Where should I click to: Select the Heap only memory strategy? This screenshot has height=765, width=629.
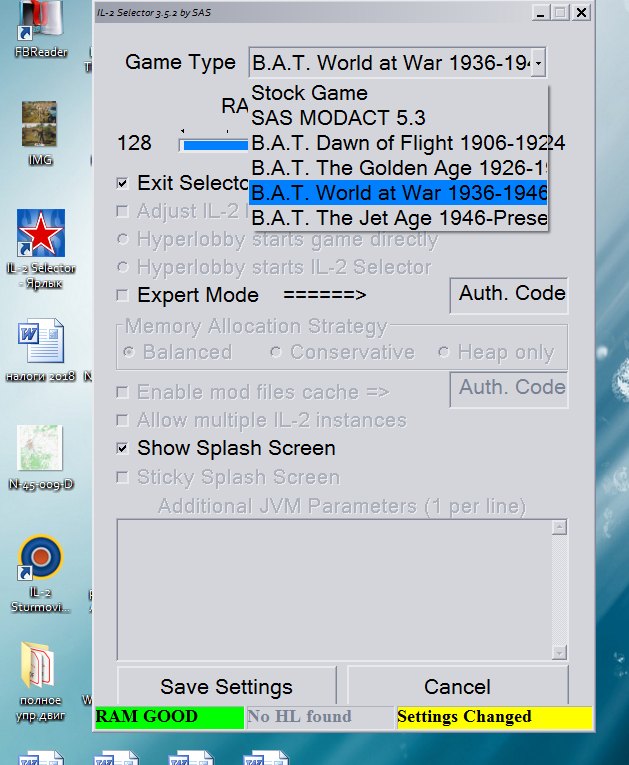(443, 352)
